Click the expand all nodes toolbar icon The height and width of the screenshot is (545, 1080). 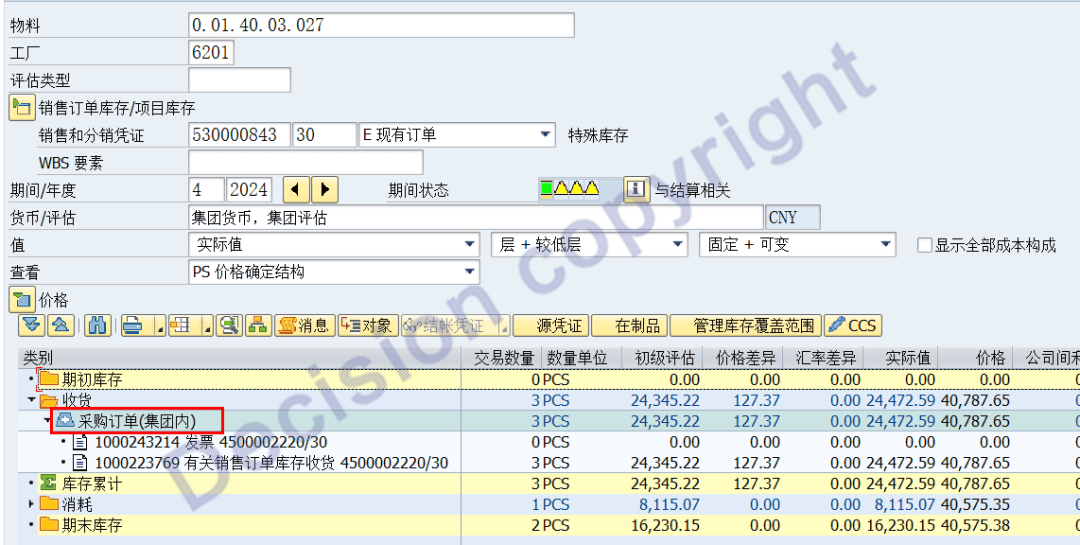[31, 325]
